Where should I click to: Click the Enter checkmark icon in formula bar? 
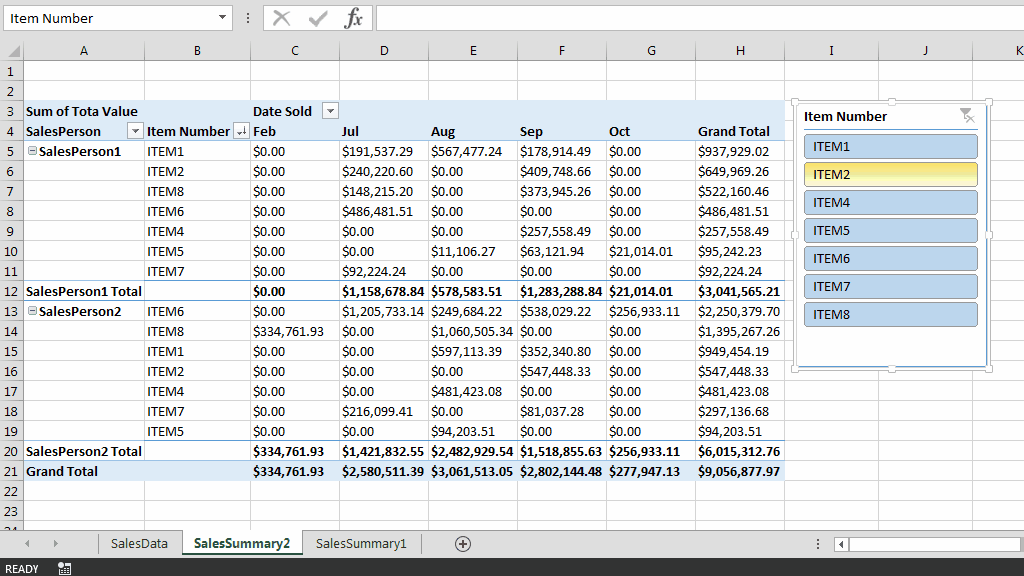[318, 18]
